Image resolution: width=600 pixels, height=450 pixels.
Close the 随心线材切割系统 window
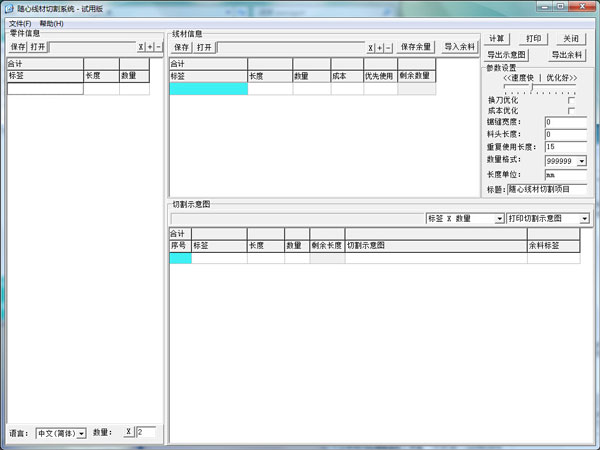pos(582,7)
